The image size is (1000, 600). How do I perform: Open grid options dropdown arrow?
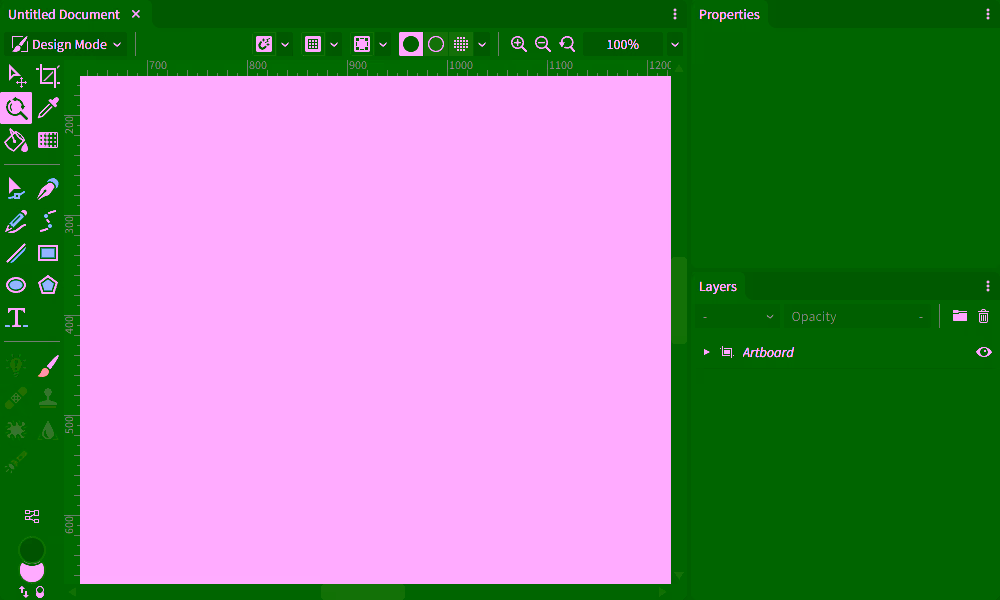[x=334, y=45]
